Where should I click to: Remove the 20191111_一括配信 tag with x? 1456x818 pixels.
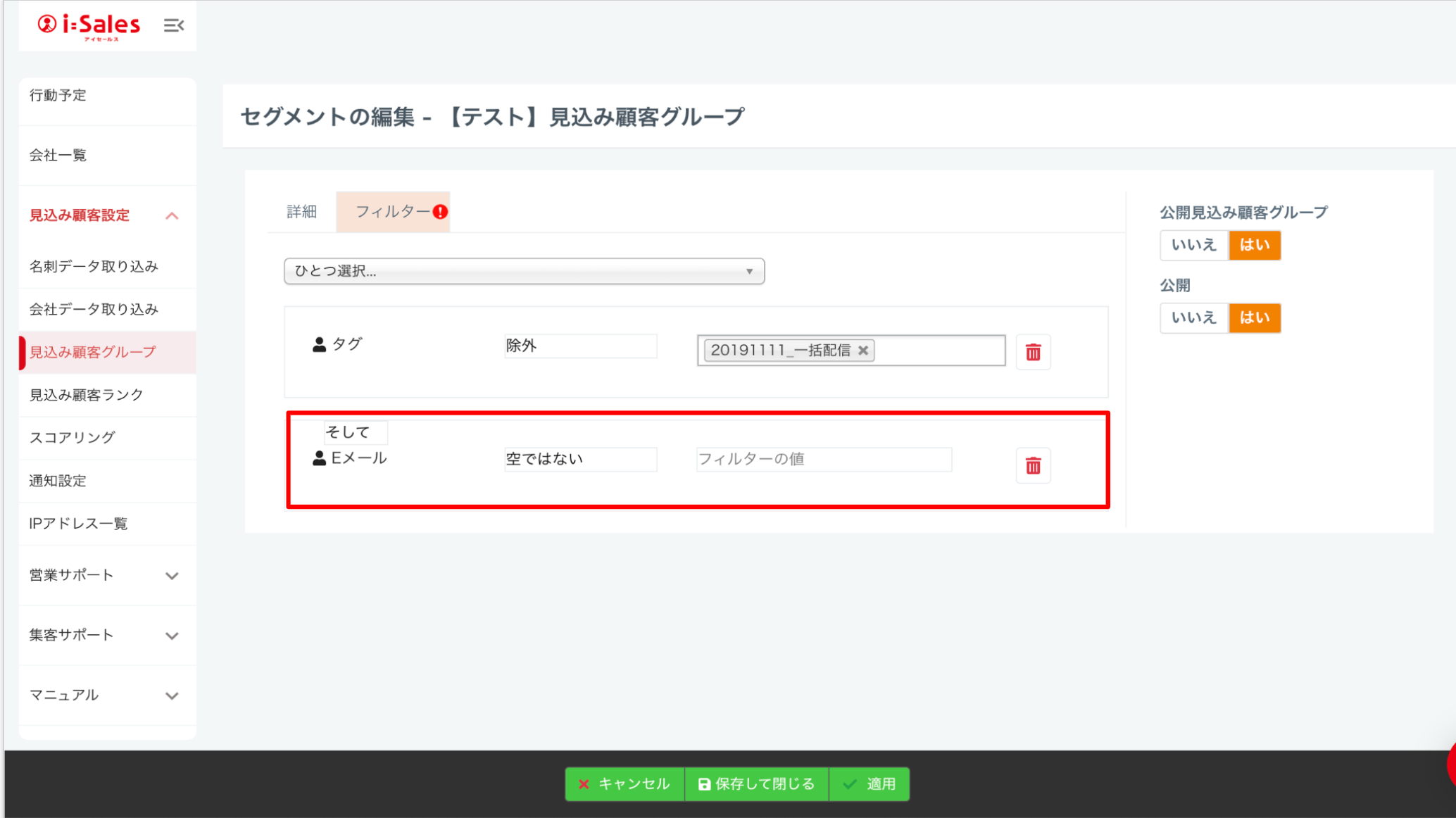pos(863,350)
